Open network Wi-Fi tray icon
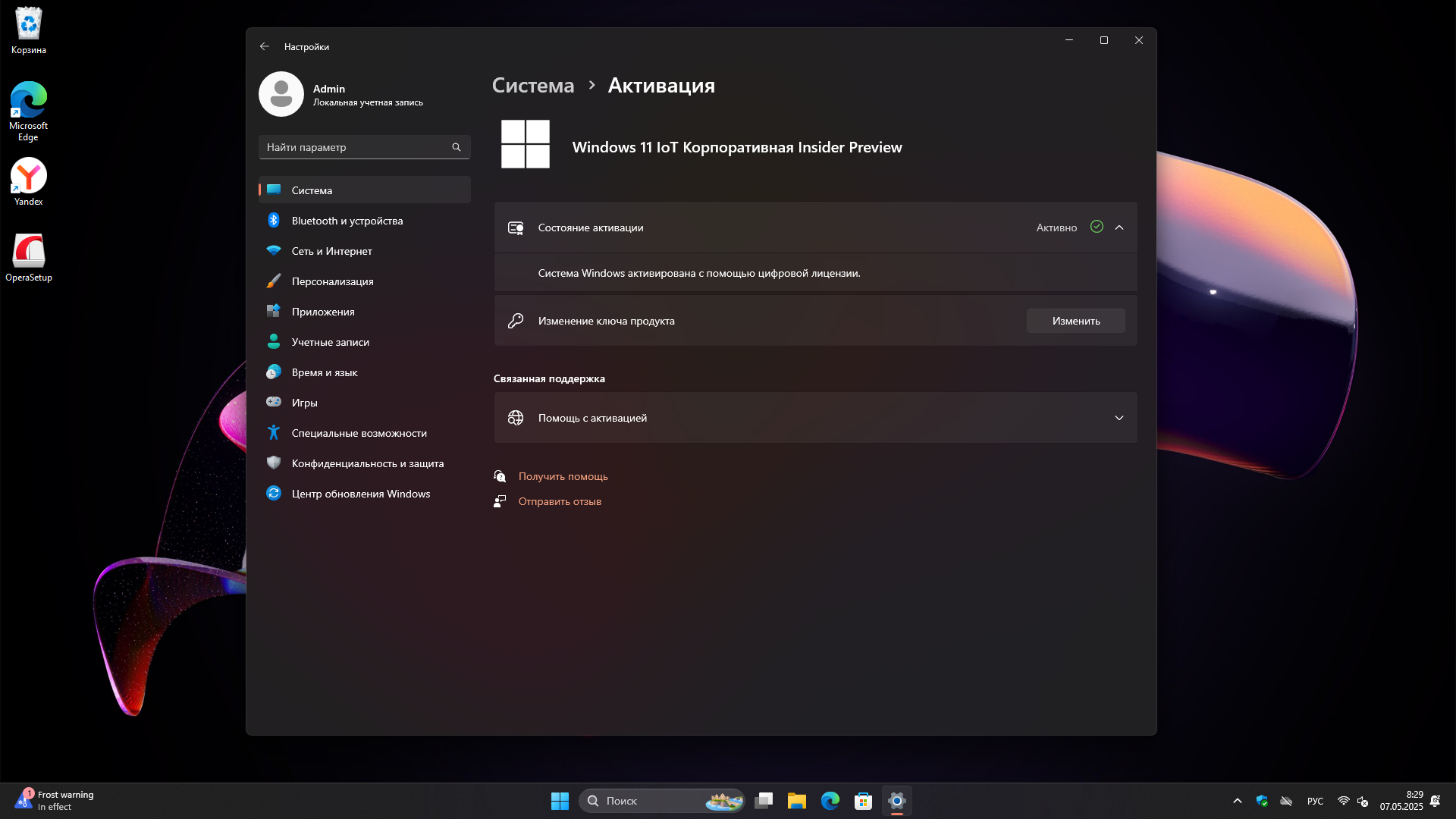 (x=1343, y=801)
